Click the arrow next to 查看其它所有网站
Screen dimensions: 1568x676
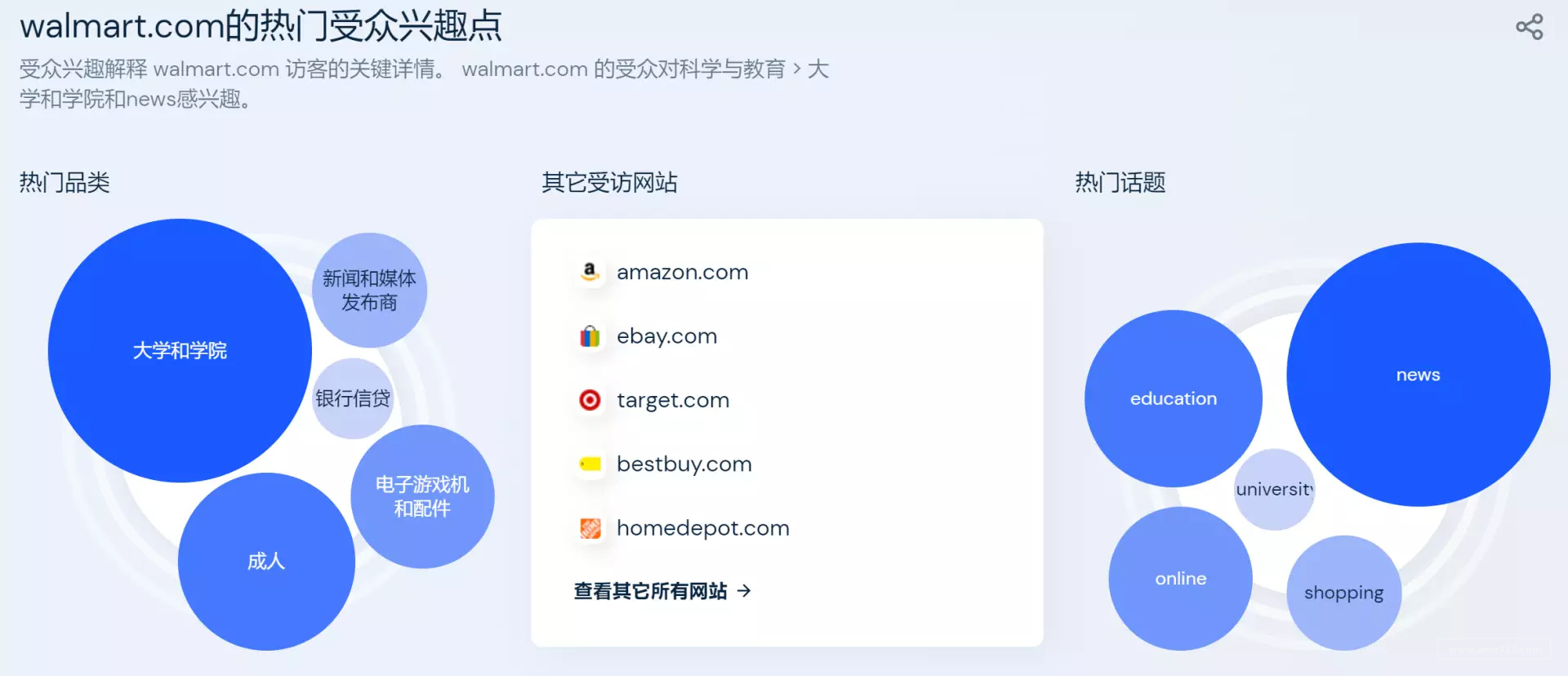743,590
